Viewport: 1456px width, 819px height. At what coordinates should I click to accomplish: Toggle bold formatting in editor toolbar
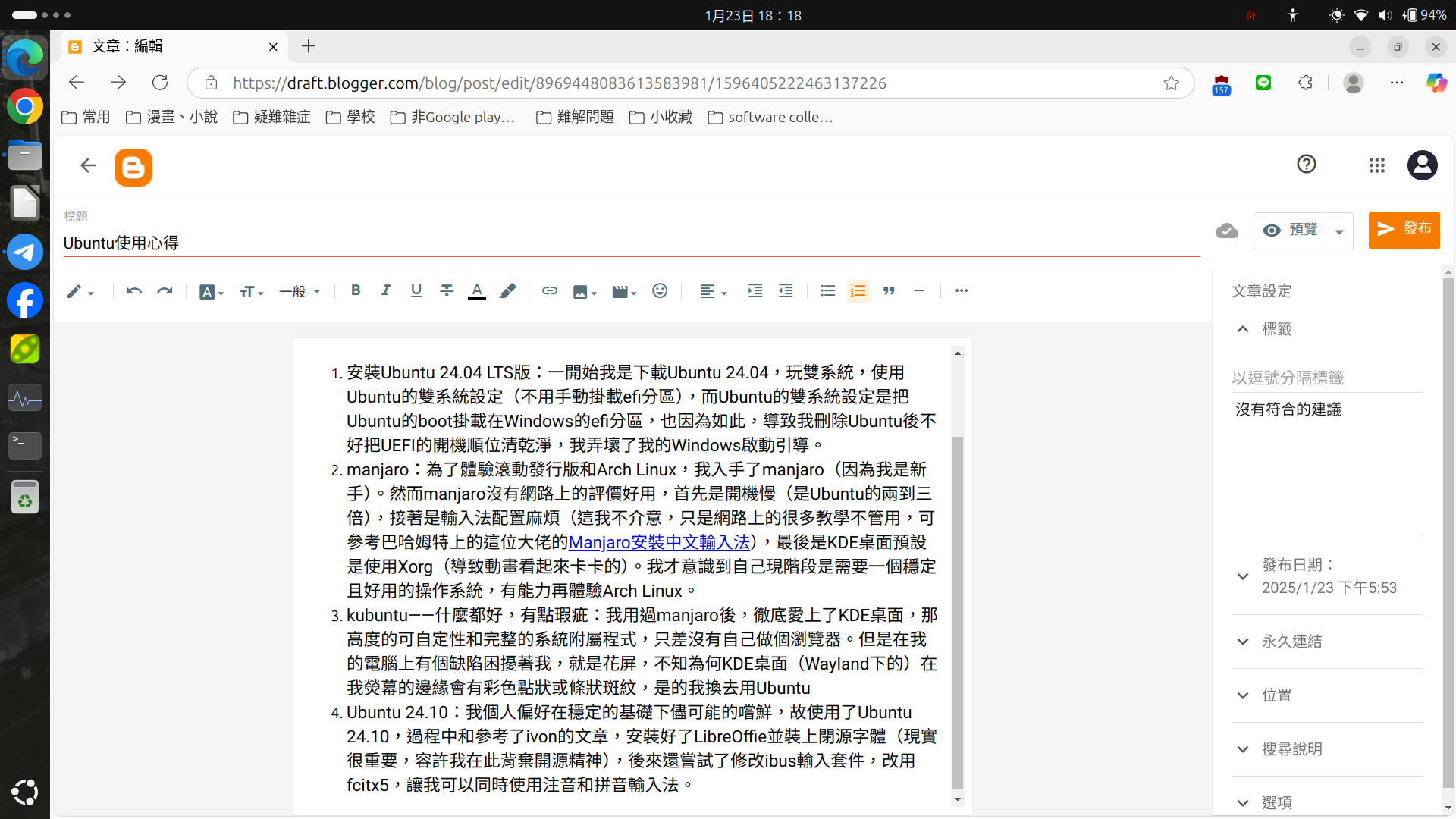356,290
